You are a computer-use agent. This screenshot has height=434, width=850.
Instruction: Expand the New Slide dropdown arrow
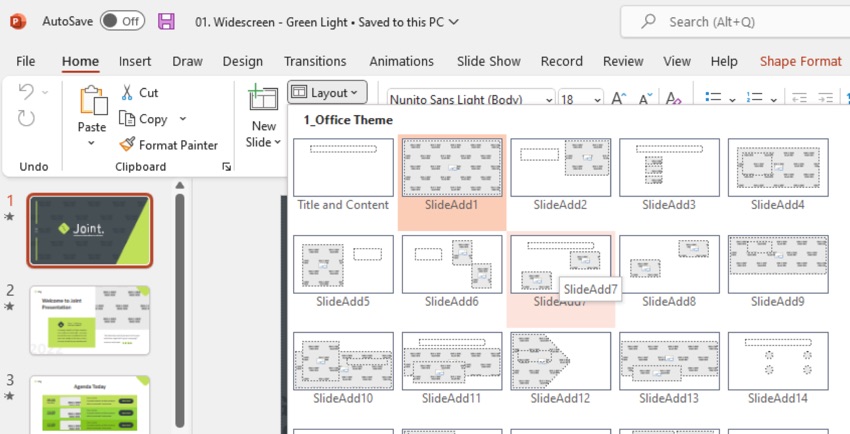pos(278,142)
